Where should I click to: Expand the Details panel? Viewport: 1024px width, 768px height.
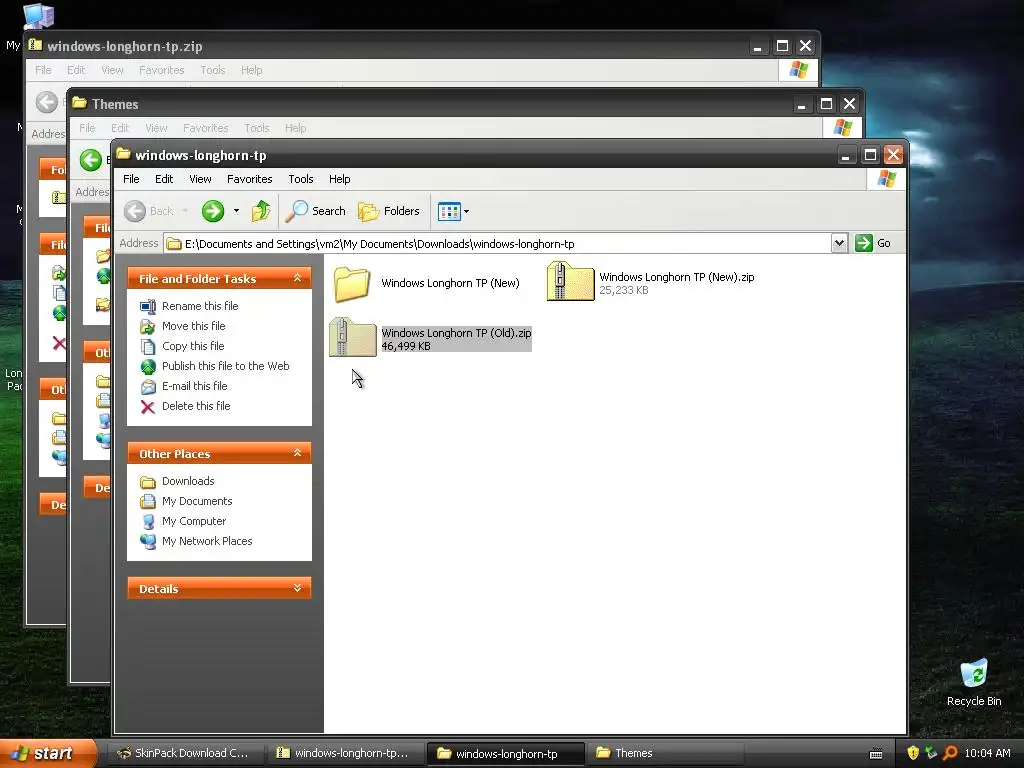[x=297, y=588]
